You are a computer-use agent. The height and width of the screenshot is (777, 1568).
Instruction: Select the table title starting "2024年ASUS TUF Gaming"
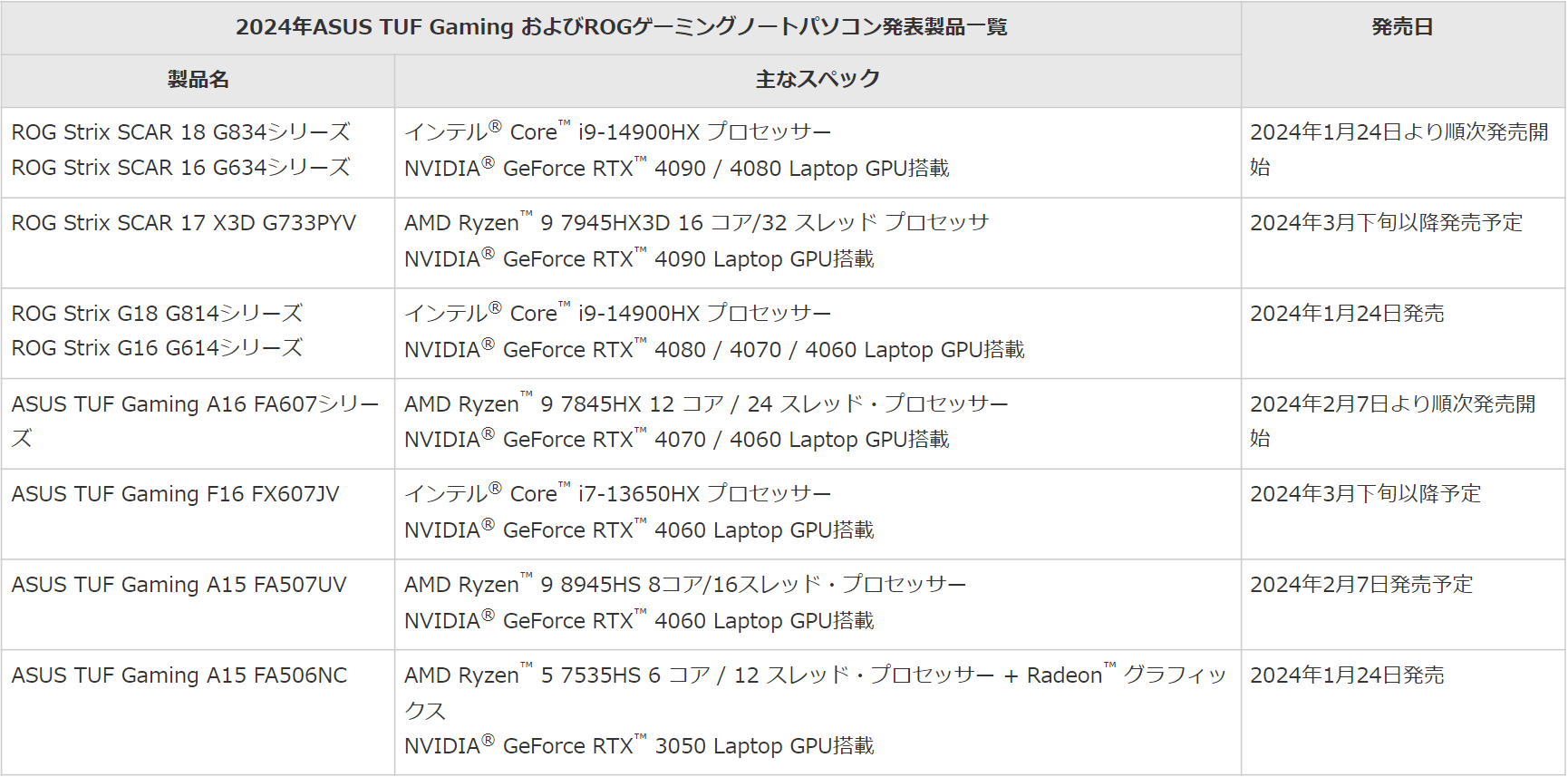click(x=622, y=27)
